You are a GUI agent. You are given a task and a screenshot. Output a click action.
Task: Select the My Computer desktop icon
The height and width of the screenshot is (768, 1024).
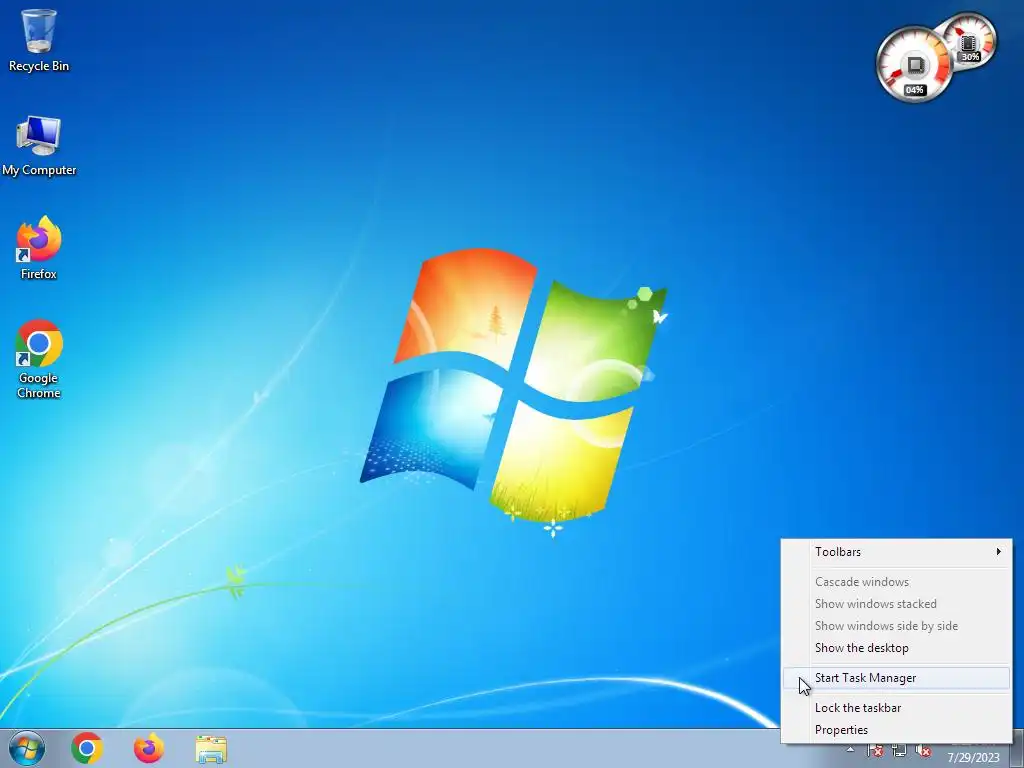(39, 145)
